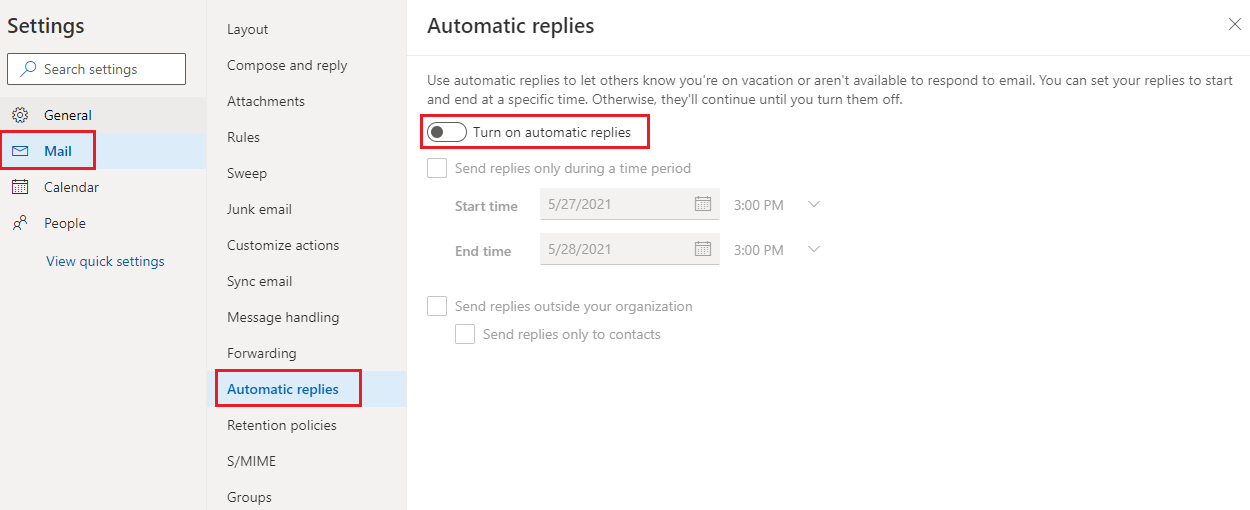The width and height of the screenshot is (1250, 510).
Task: Turn on automatic replies toggle
Action: click(447, 132)
